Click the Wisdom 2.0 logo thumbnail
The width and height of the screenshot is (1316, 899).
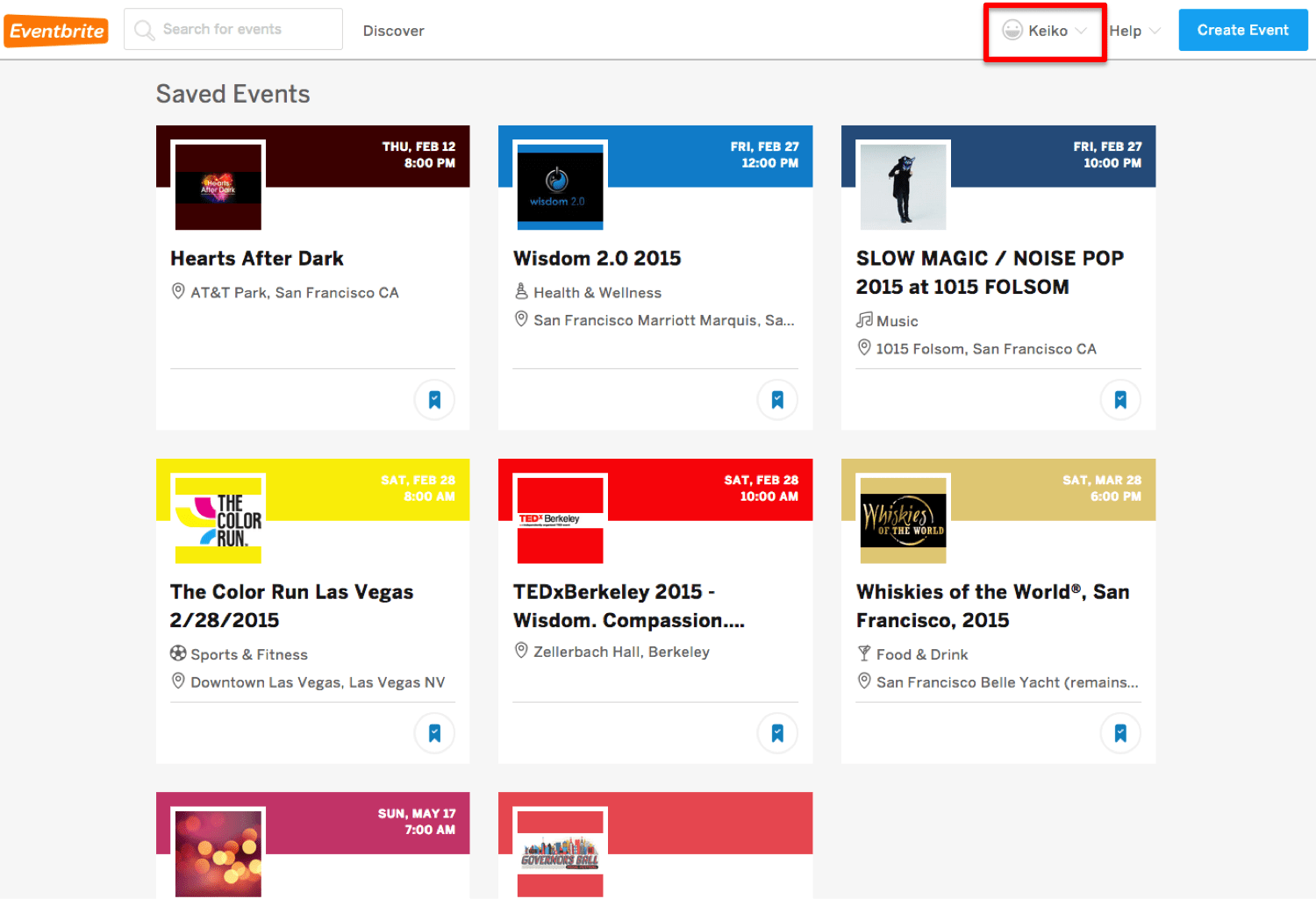pos(560,187)
